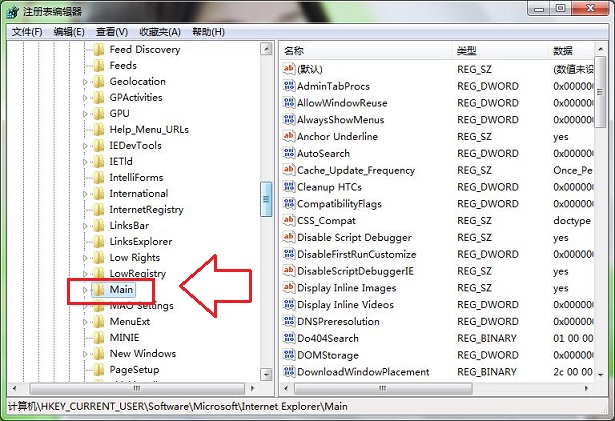The height and width of the screenshot is (421, 615).
Task: Click the GPActivities folder icon
Action: coord(99,98)
